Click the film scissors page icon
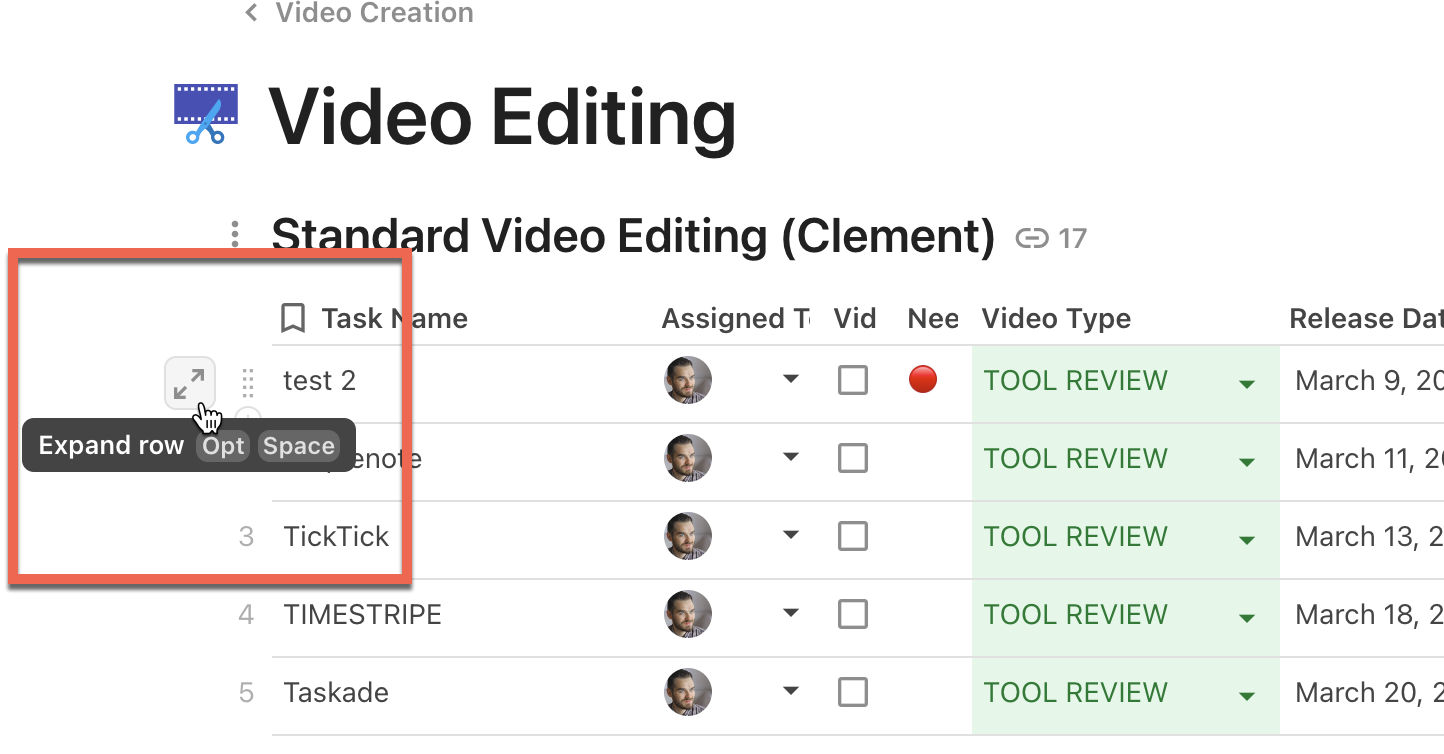This screenshot has height=754, width=1444. (206, 114)
